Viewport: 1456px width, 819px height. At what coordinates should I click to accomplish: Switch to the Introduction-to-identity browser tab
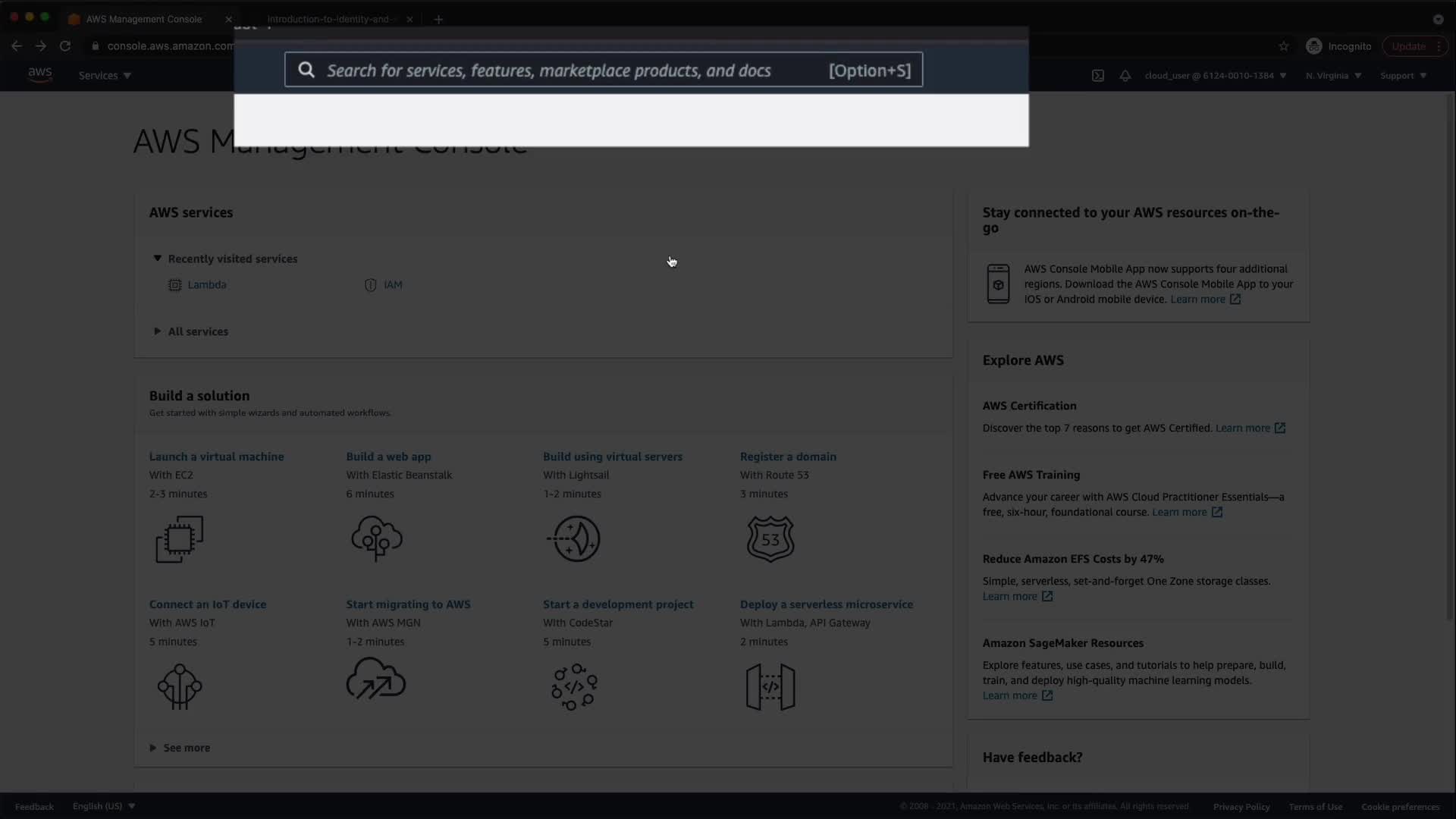330,19
